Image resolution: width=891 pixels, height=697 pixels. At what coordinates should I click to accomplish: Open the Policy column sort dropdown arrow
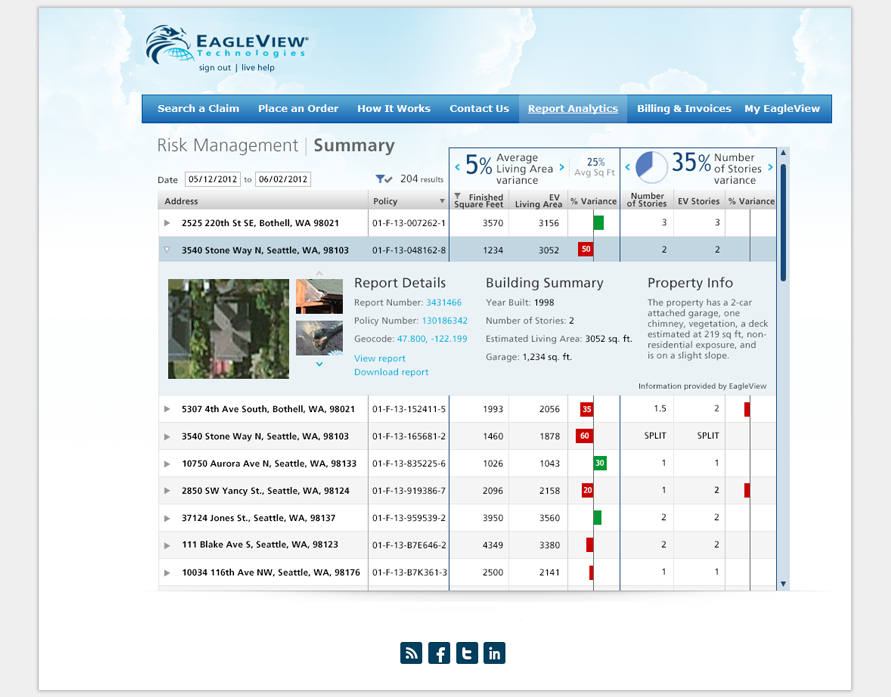[x=442, y=201]
